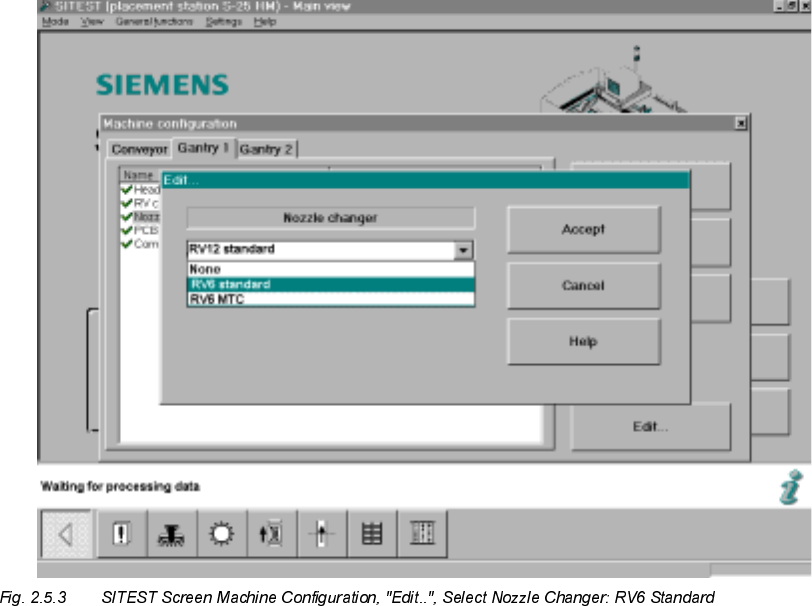This screenshot has width=812, height=606.
Task: Open the General functions menu
Action: (154, 22)
